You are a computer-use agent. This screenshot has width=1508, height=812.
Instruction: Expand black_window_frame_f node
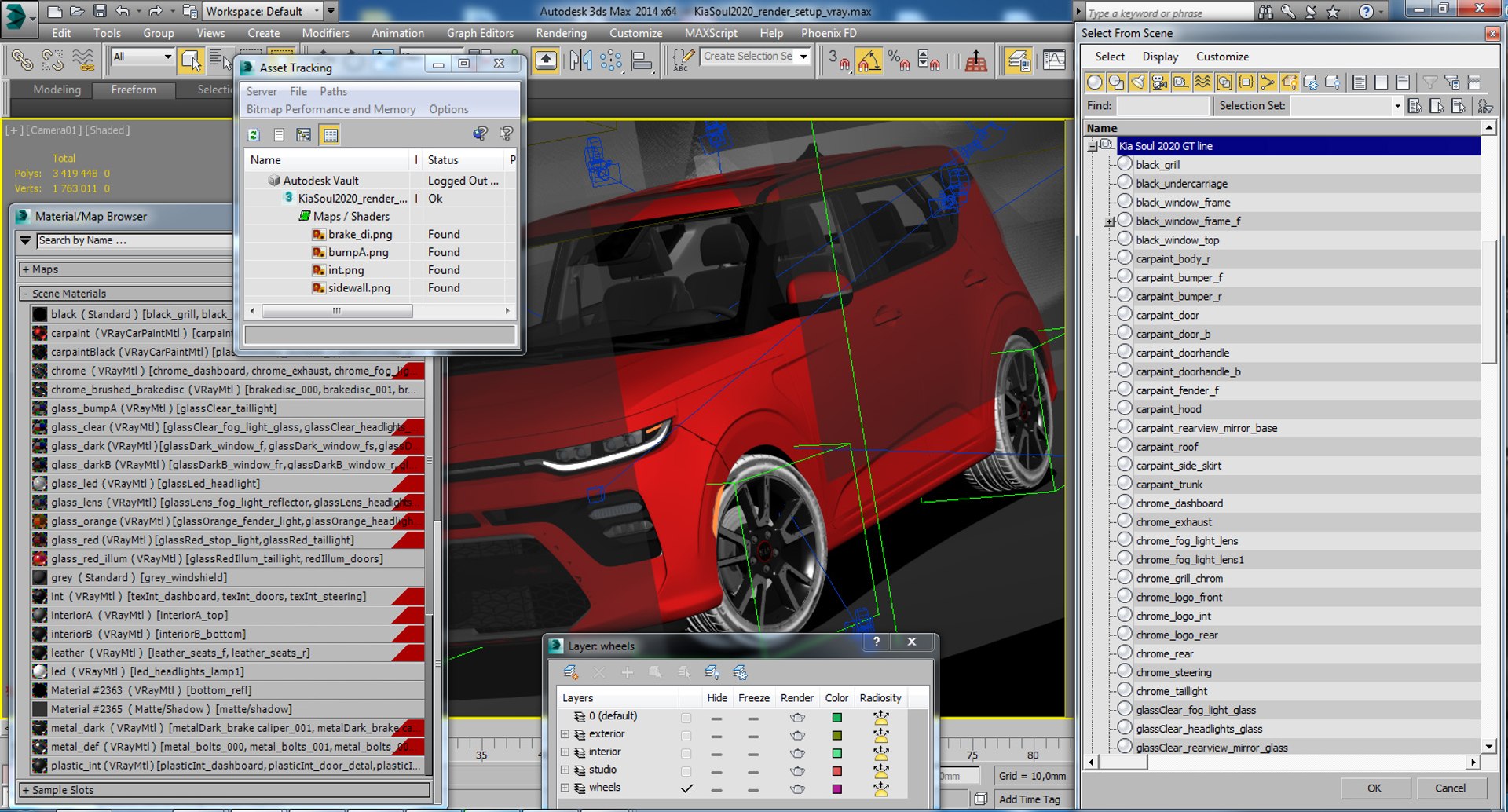coord(1109,222)
